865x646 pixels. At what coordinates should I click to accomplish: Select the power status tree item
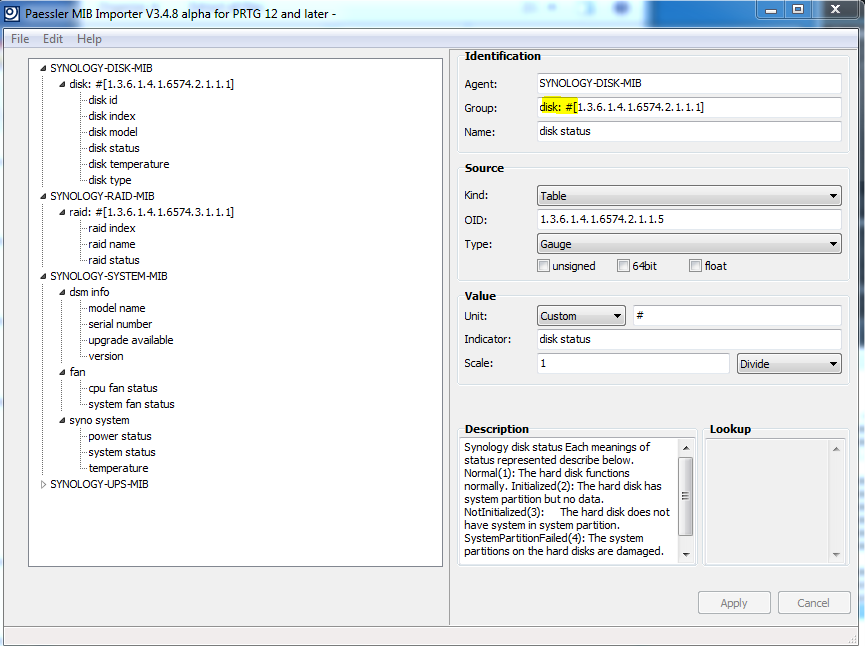[120, 436]
